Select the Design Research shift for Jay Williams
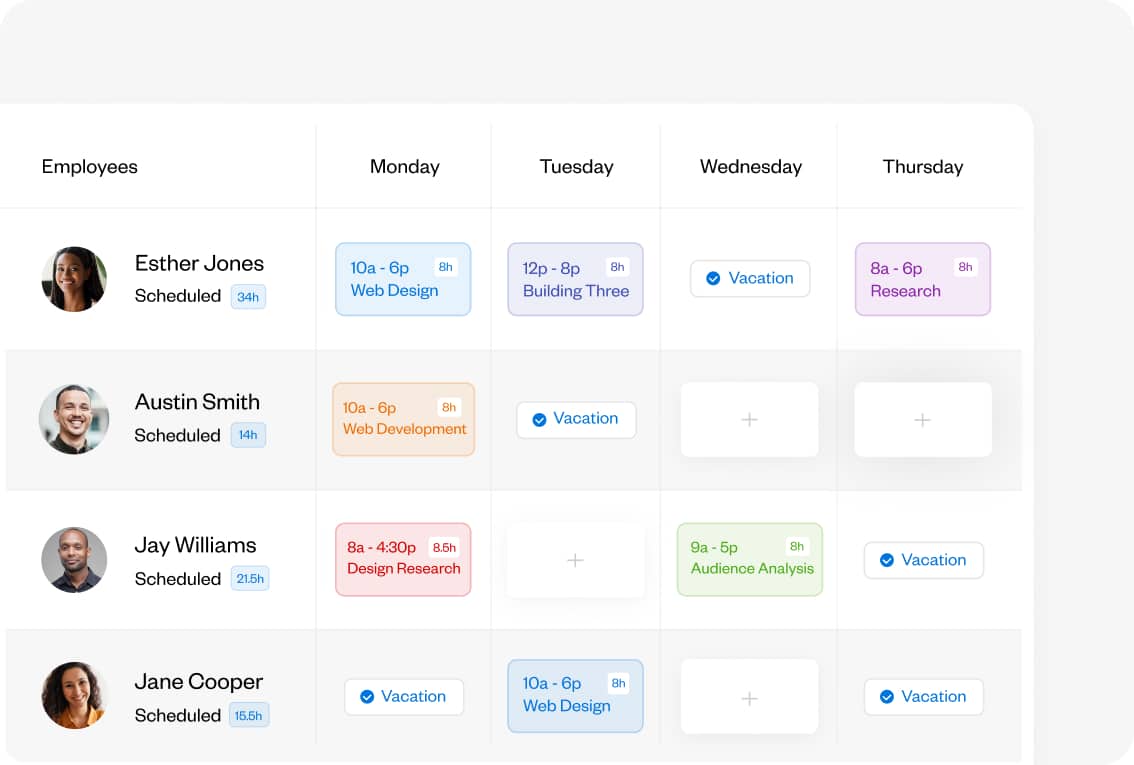1134x765 pixels. point(403,559)
